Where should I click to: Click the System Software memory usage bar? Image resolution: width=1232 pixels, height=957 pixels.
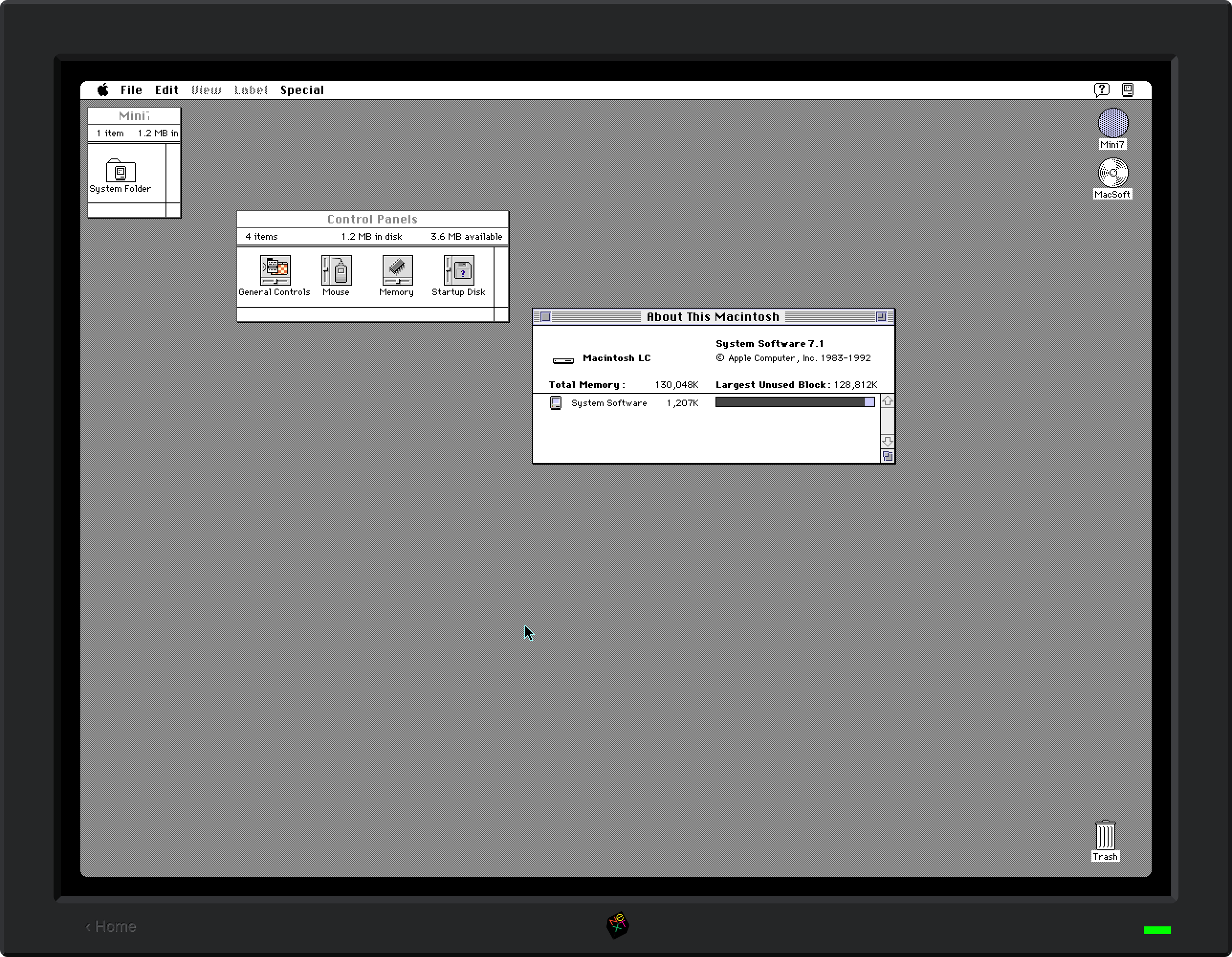point(795,402)
